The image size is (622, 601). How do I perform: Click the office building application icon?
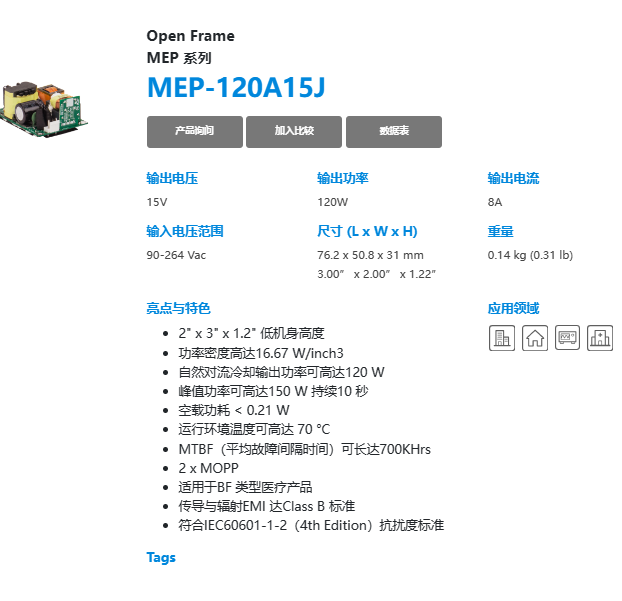(502, 338)
